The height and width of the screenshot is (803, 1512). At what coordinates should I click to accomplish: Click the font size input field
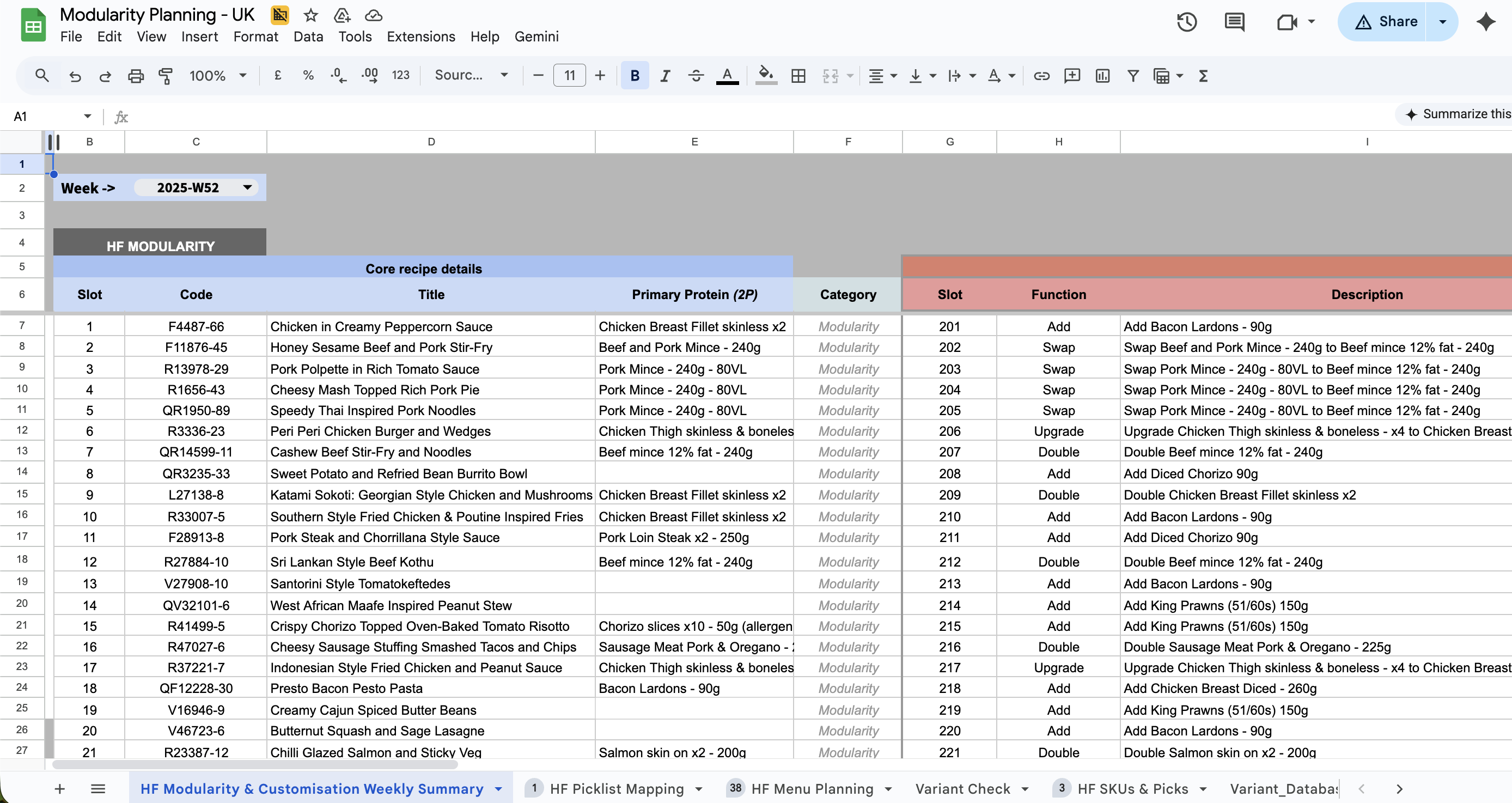pos(569,76)
